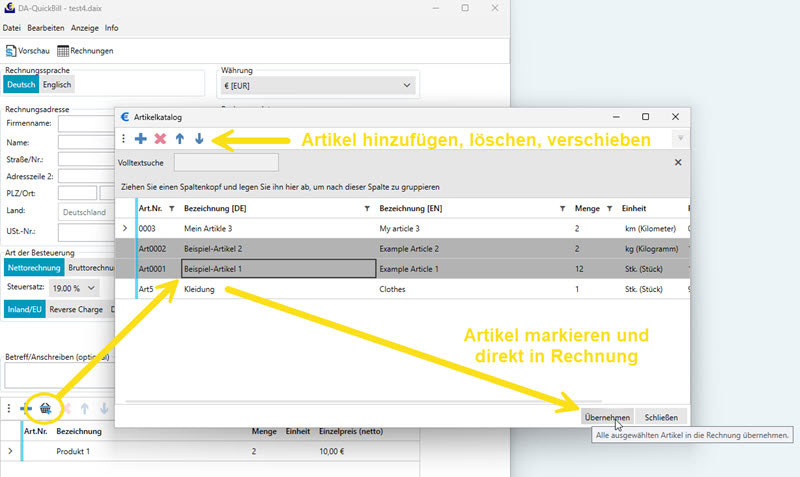Expand the row for article 0003
This screenshot has width=800, height=477.
coord(125,228)
